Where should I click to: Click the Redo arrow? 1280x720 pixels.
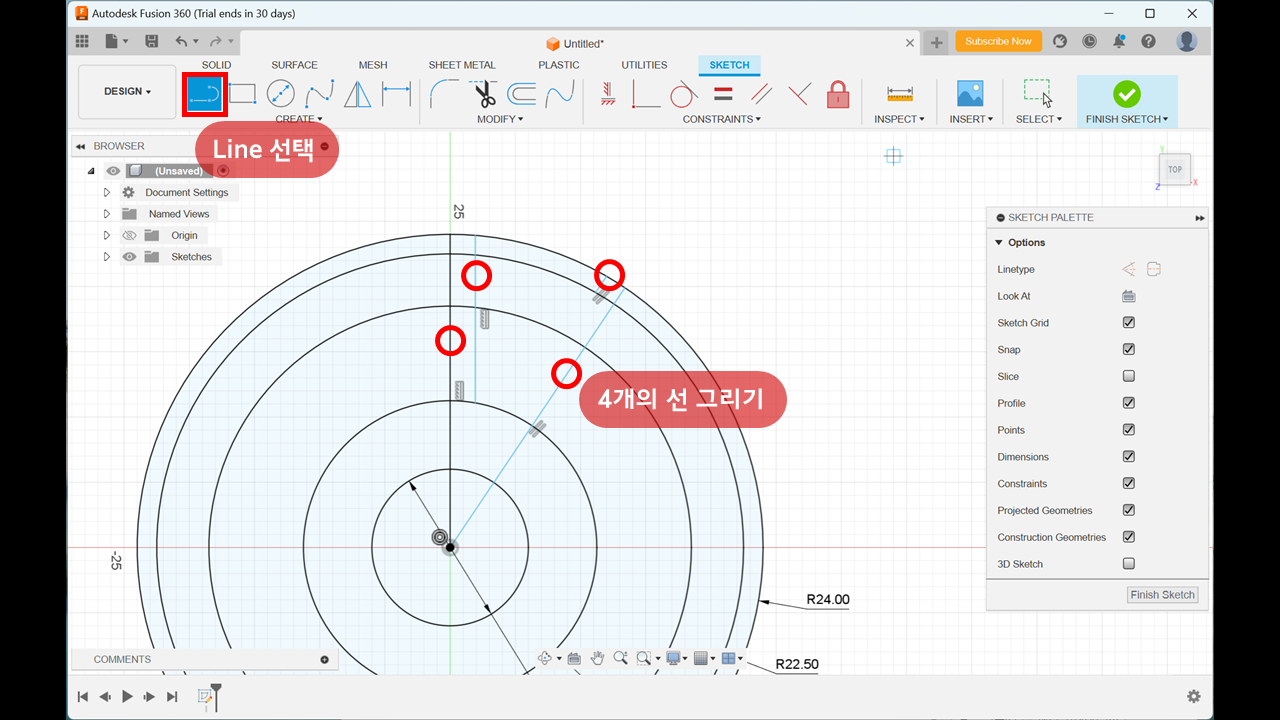215,41
